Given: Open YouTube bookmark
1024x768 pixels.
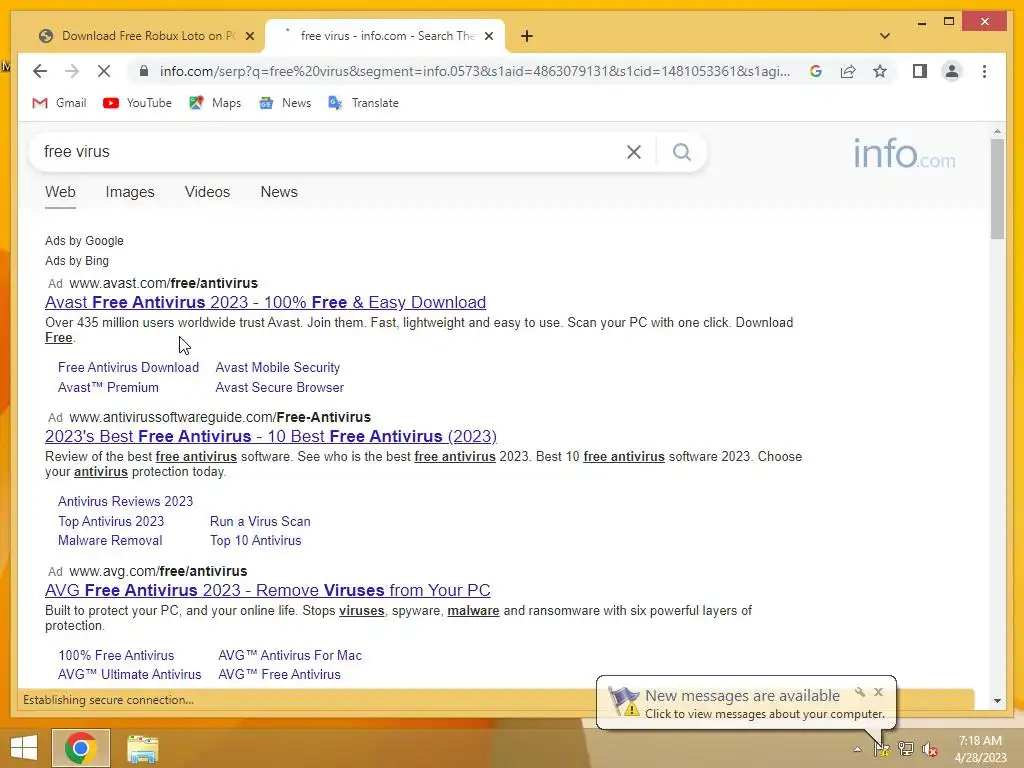Looking at the screenshot, I should (137, 103).
